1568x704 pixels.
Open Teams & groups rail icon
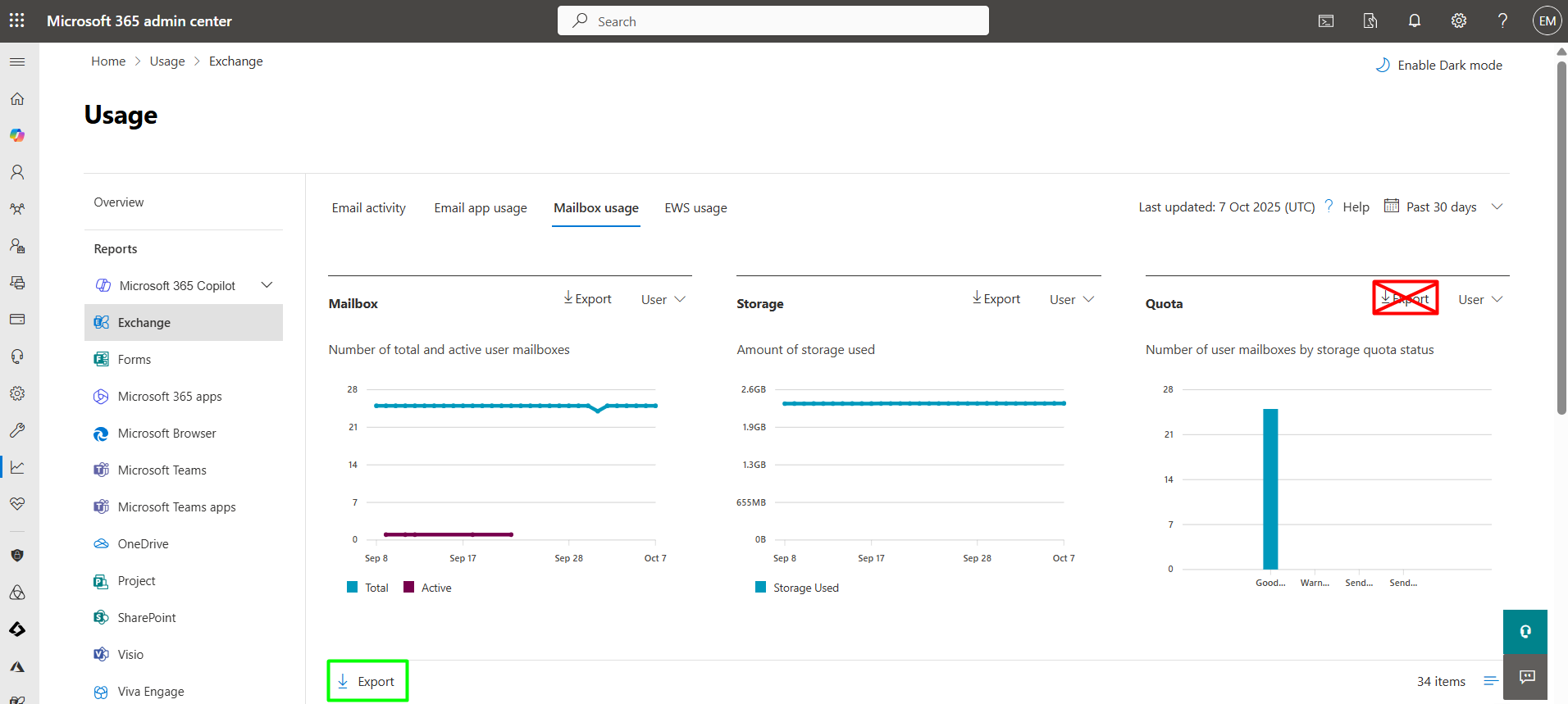(17, 209)
